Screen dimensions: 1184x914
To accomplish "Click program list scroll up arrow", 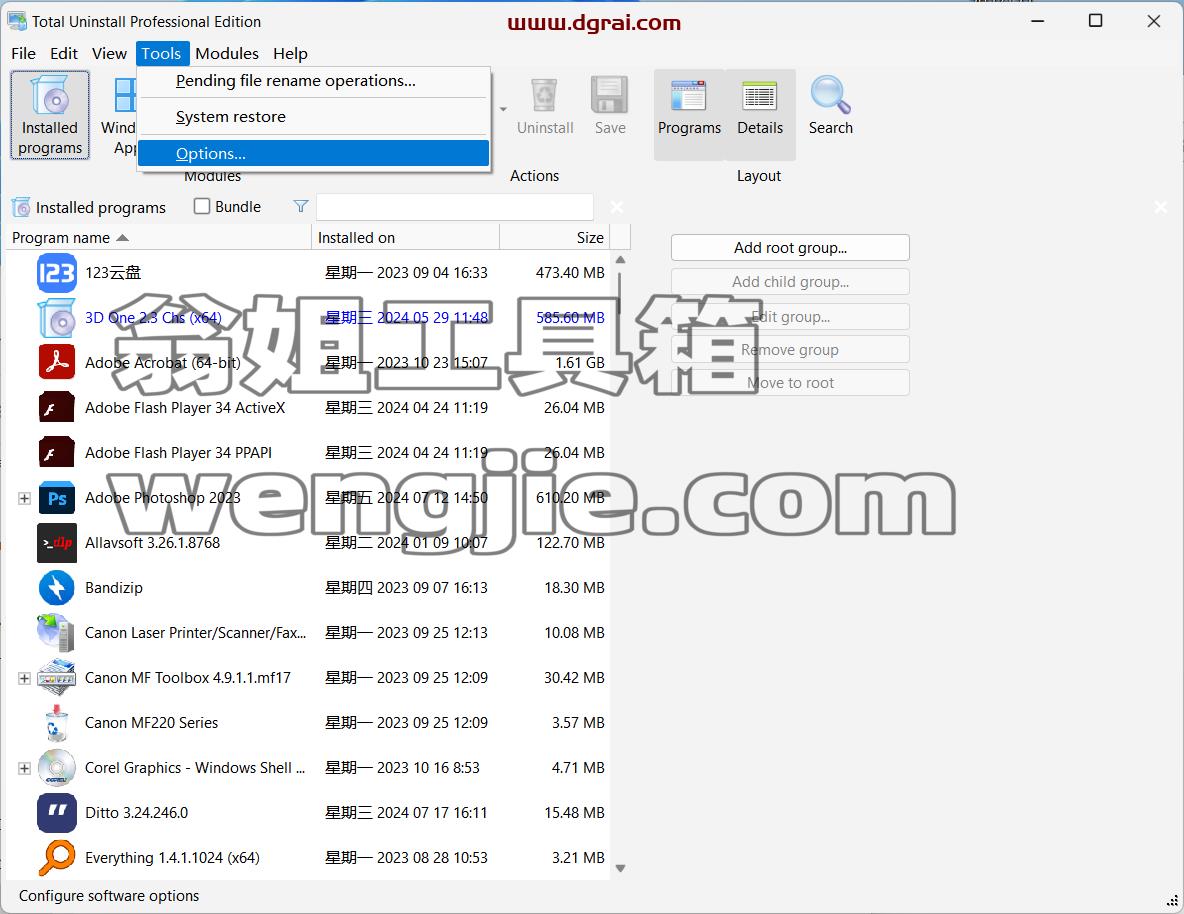I will point(621,260).
